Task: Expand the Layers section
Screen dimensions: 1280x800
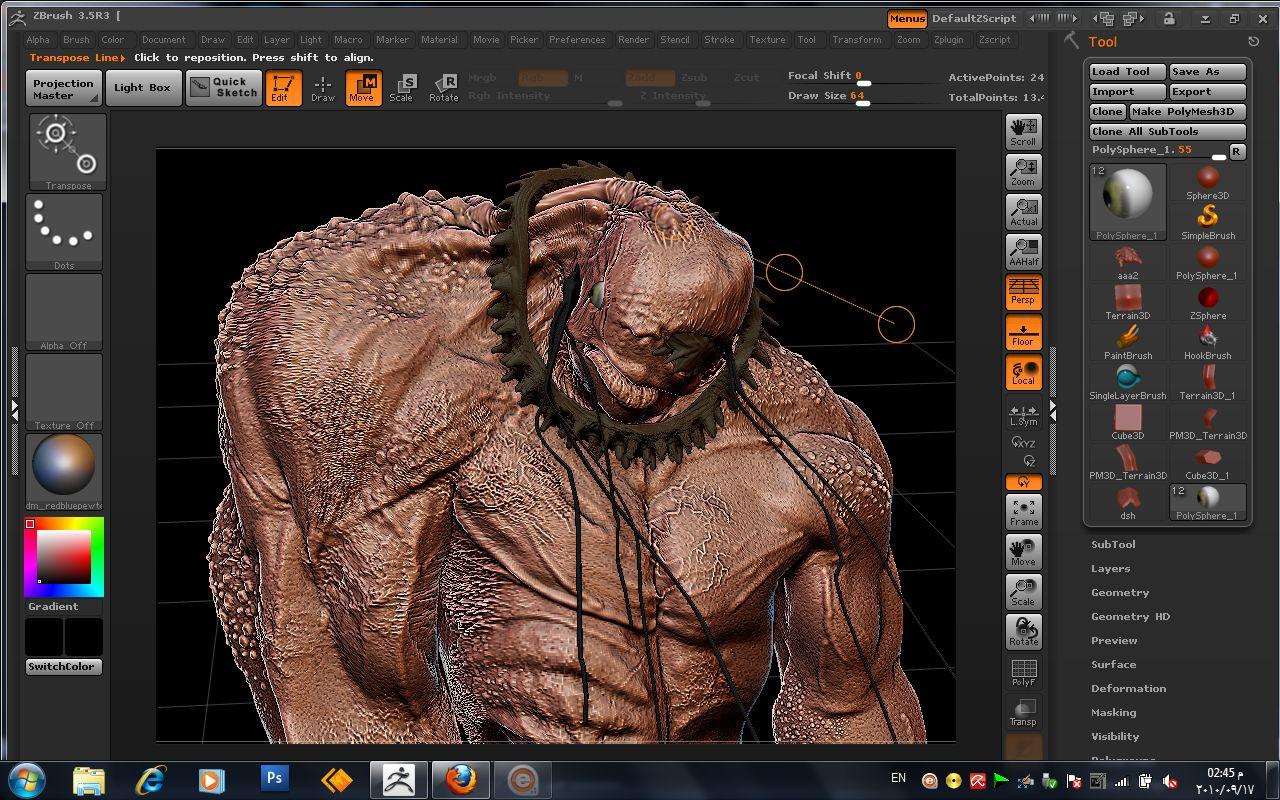Action: (x=1110, y=568)
